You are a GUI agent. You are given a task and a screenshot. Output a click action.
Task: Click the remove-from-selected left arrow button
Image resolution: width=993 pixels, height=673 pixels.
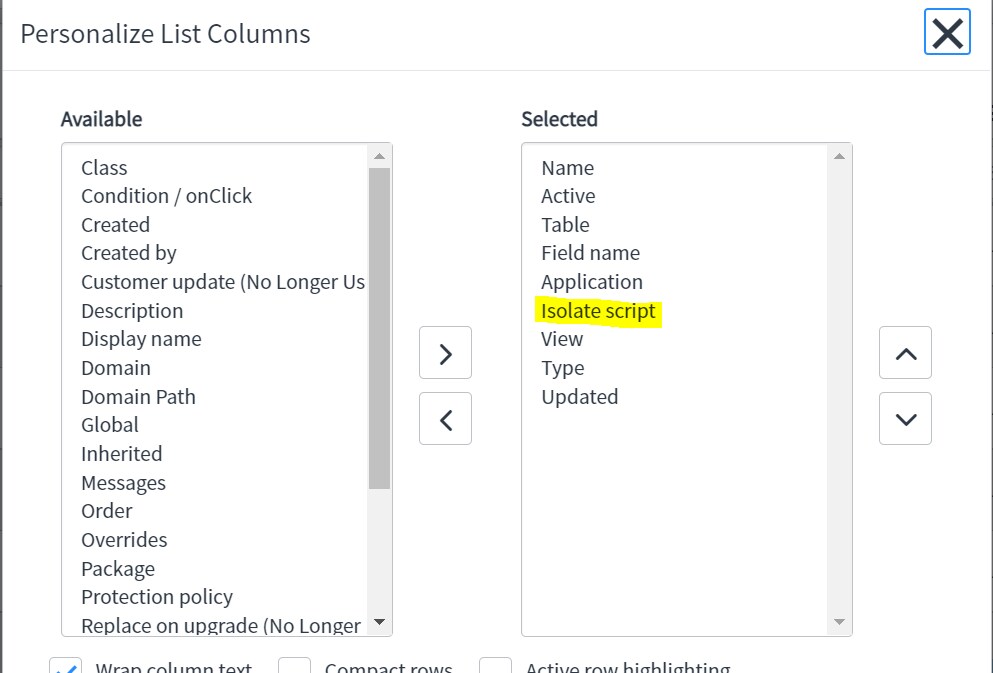click(x=445, y=418)
